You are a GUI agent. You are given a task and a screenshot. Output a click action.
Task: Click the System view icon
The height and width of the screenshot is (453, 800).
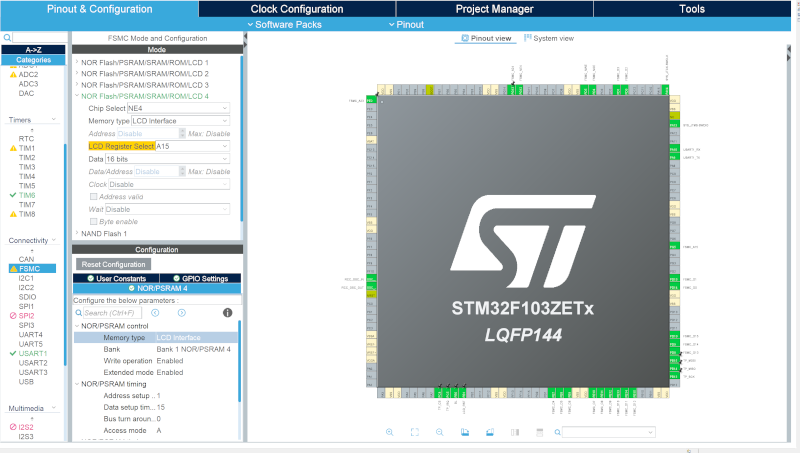(x=528, y=38)
